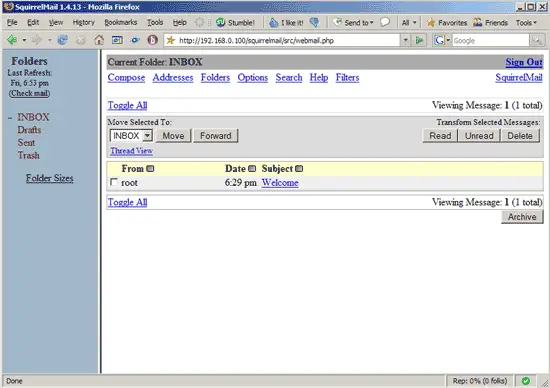Viewport: 550px width, 388px height.
Task: Click the toolbar icon right of Home
Action: 117,40
